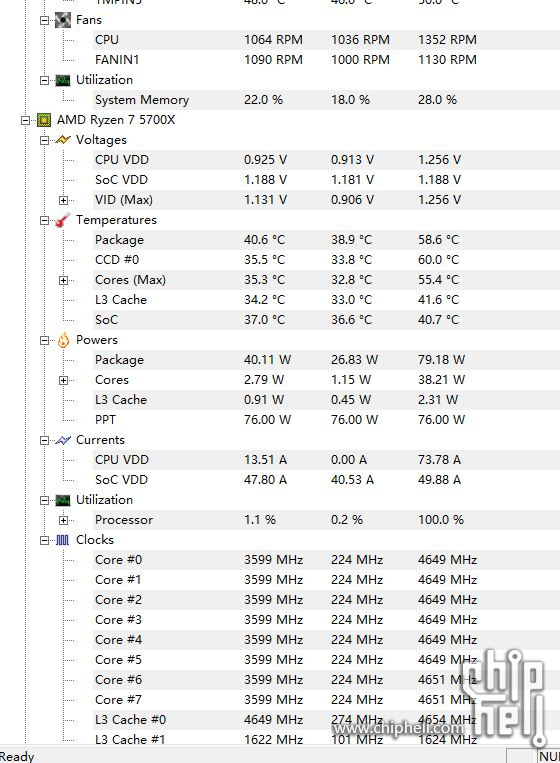The width and height of the screenshot is (560, 763).
Task: Click the Powers flame icon
Action: [x=63, y=340]
